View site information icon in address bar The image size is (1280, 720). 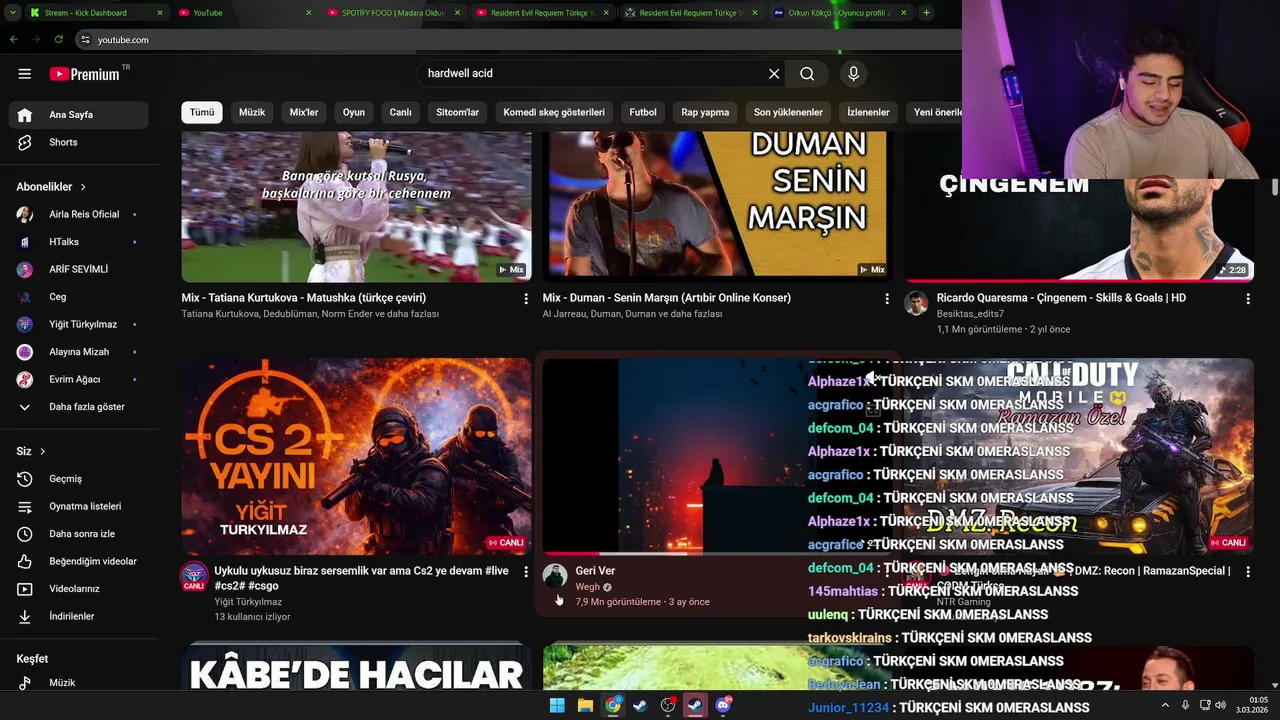[86, 39]
